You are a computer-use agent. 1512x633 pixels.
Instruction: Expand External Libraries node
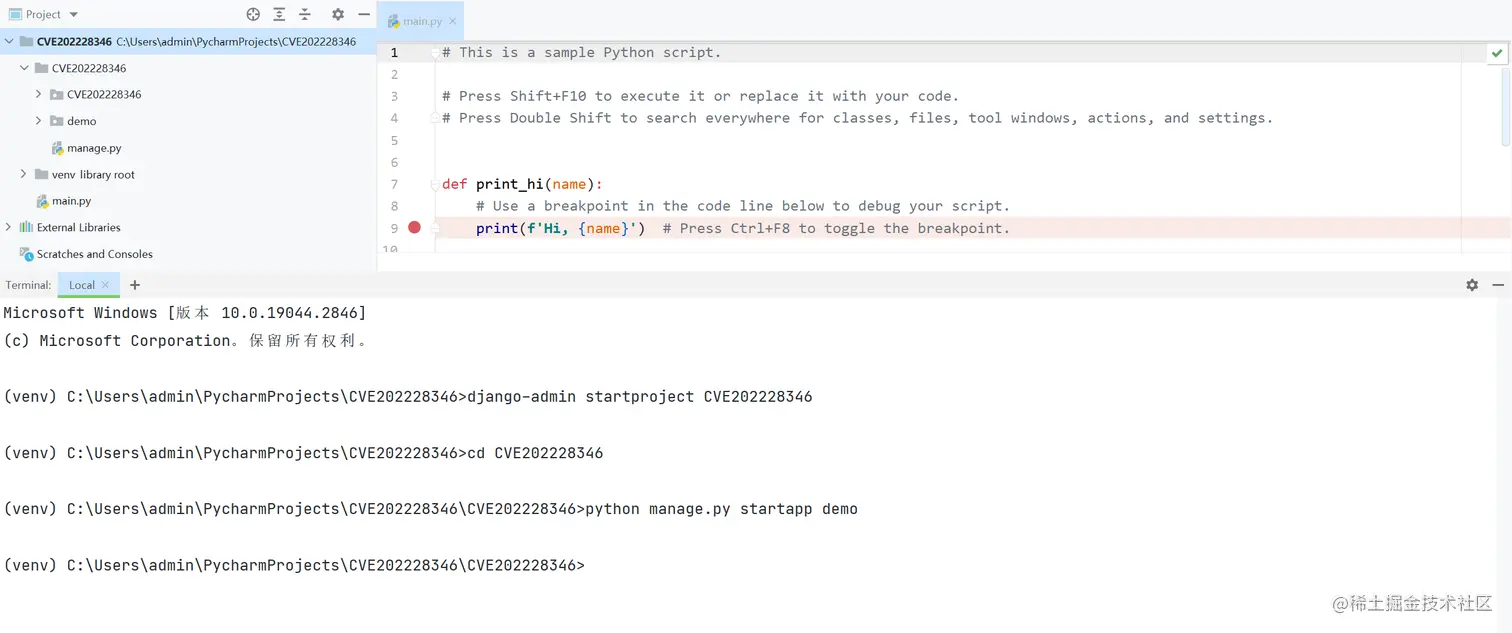coord(9,227)
